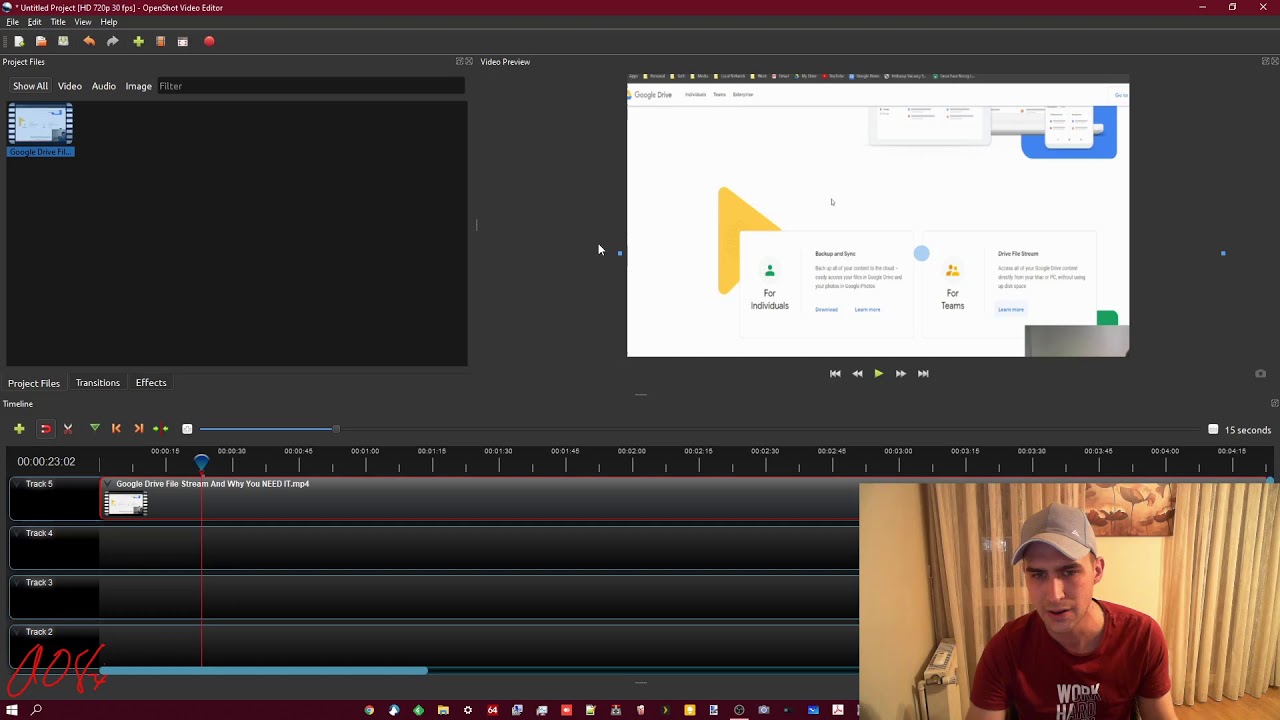Click the zoom in icon near 15 seconds
The width and height of the screenshot is (1280, 720).
pyautogui.click(x=1213, y=429)
